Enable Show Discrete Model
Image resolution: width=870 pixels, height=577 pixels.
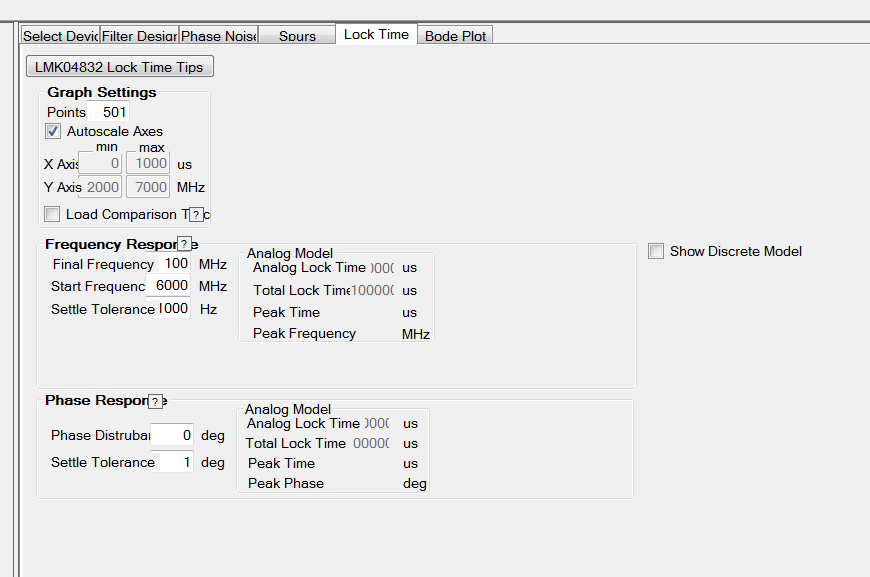(655, 251)
